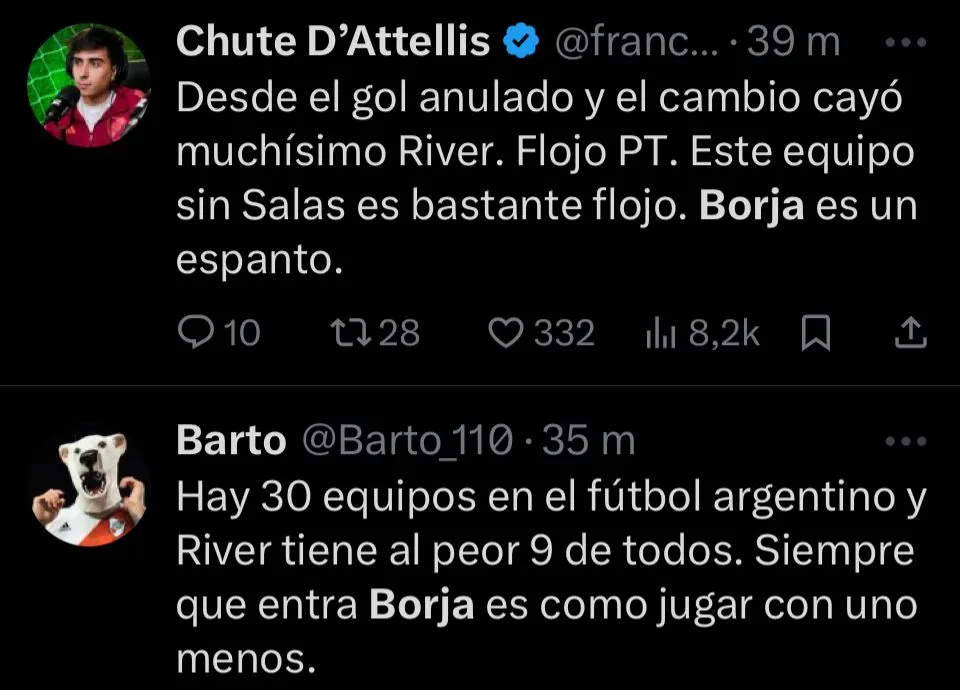Open more options on Barto's tweet
The image size is (960, 690).
(907, 441)
